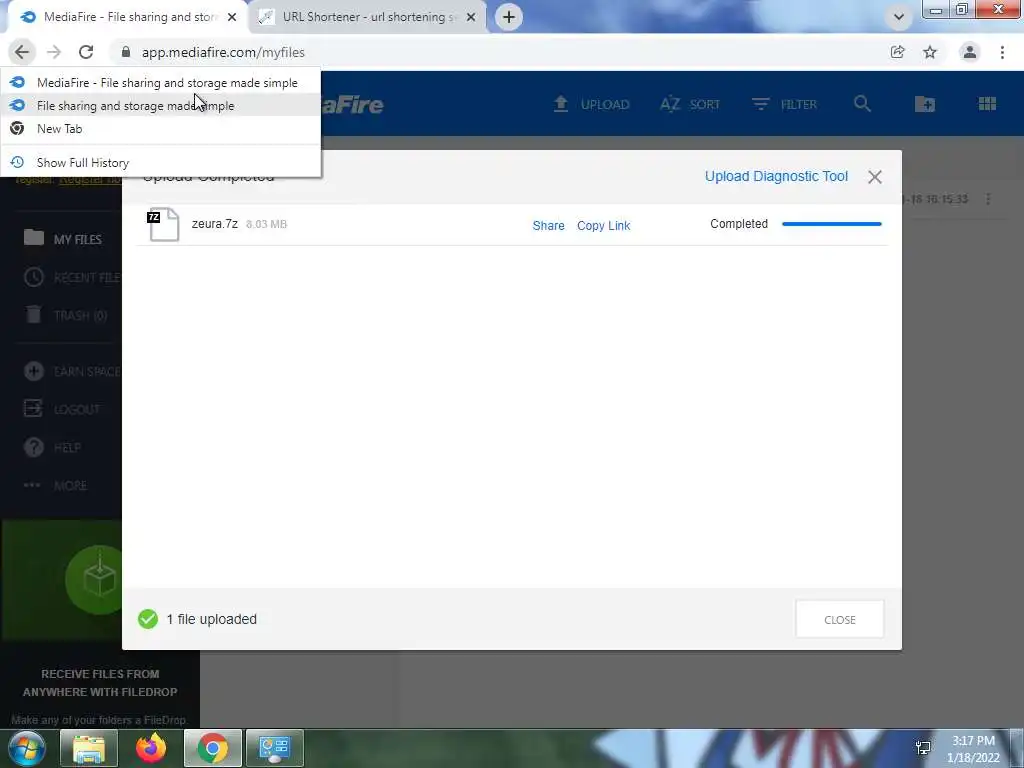Open File Explorer from the taskbar
This screenshot has width=1024, height=768.
coord(89,748)
